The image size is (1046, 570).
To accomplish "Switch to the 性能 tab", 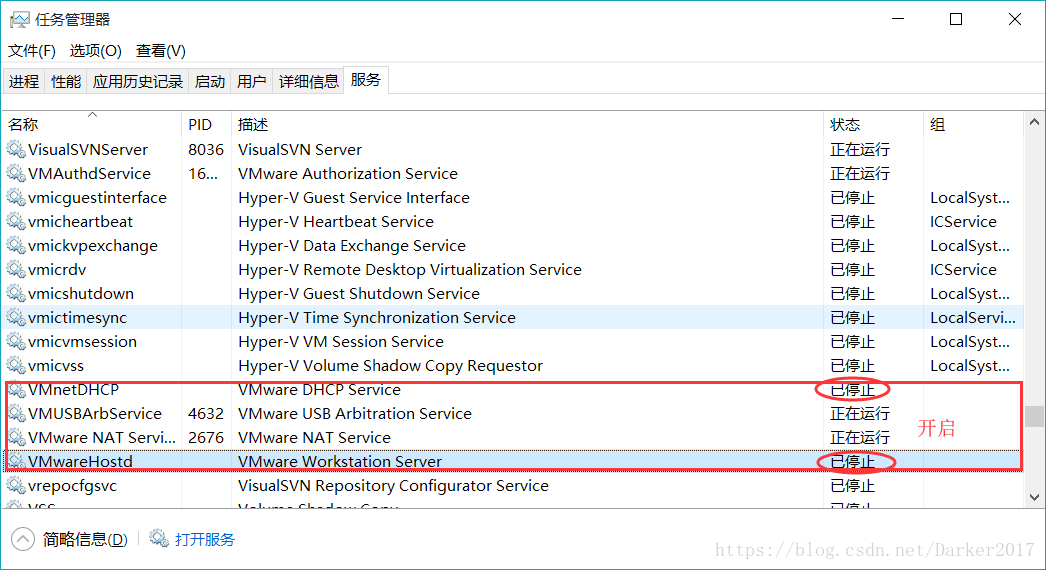I will point(66,81).
